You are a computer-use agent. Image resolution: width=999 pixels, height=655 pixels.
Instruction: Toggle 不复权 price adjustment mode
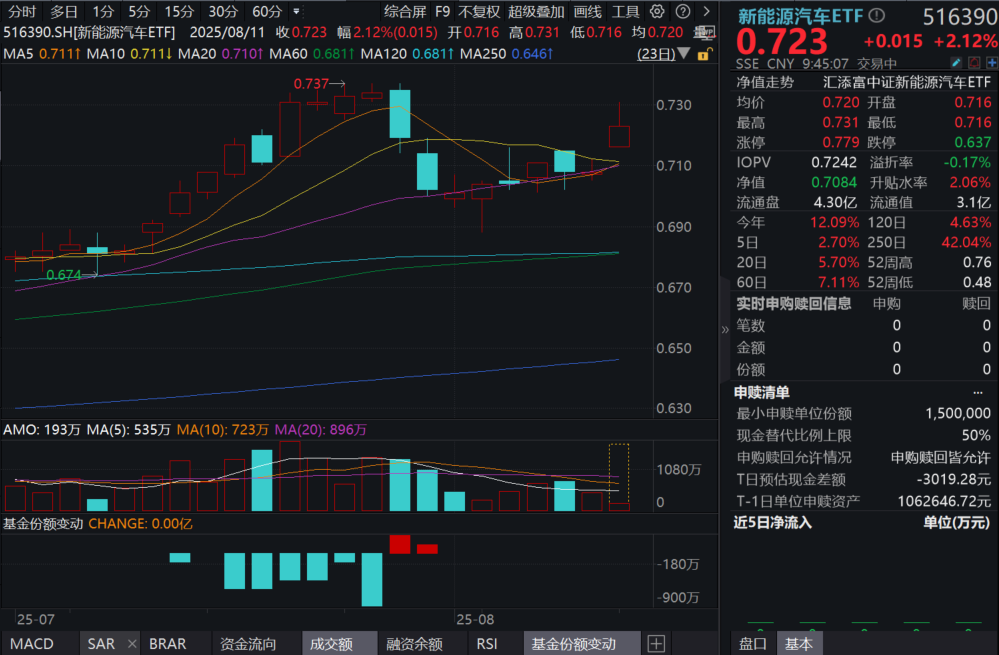click(x=480, y=13)
